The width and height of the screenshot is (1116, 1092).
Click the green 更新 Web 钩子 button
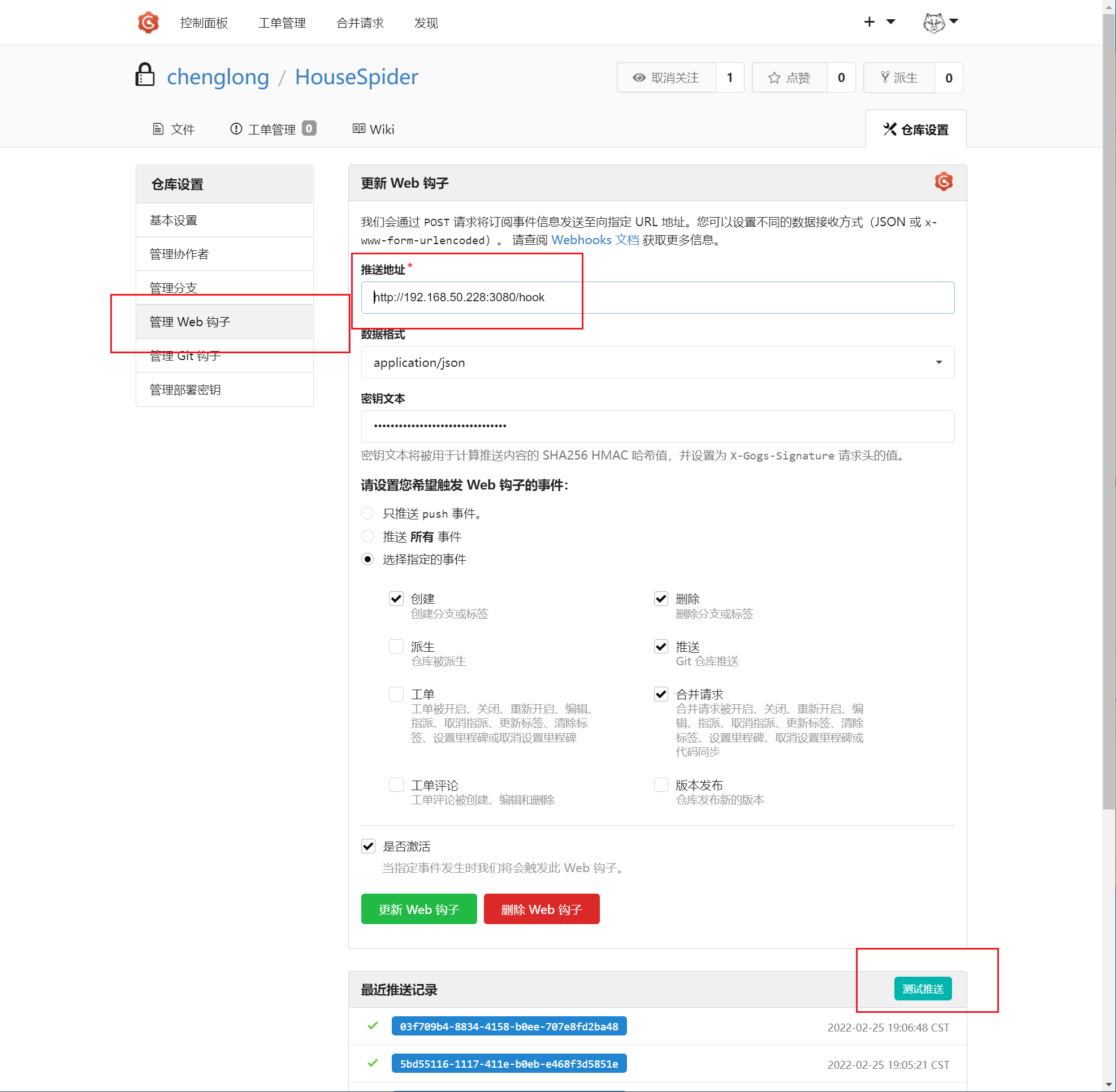419,909
